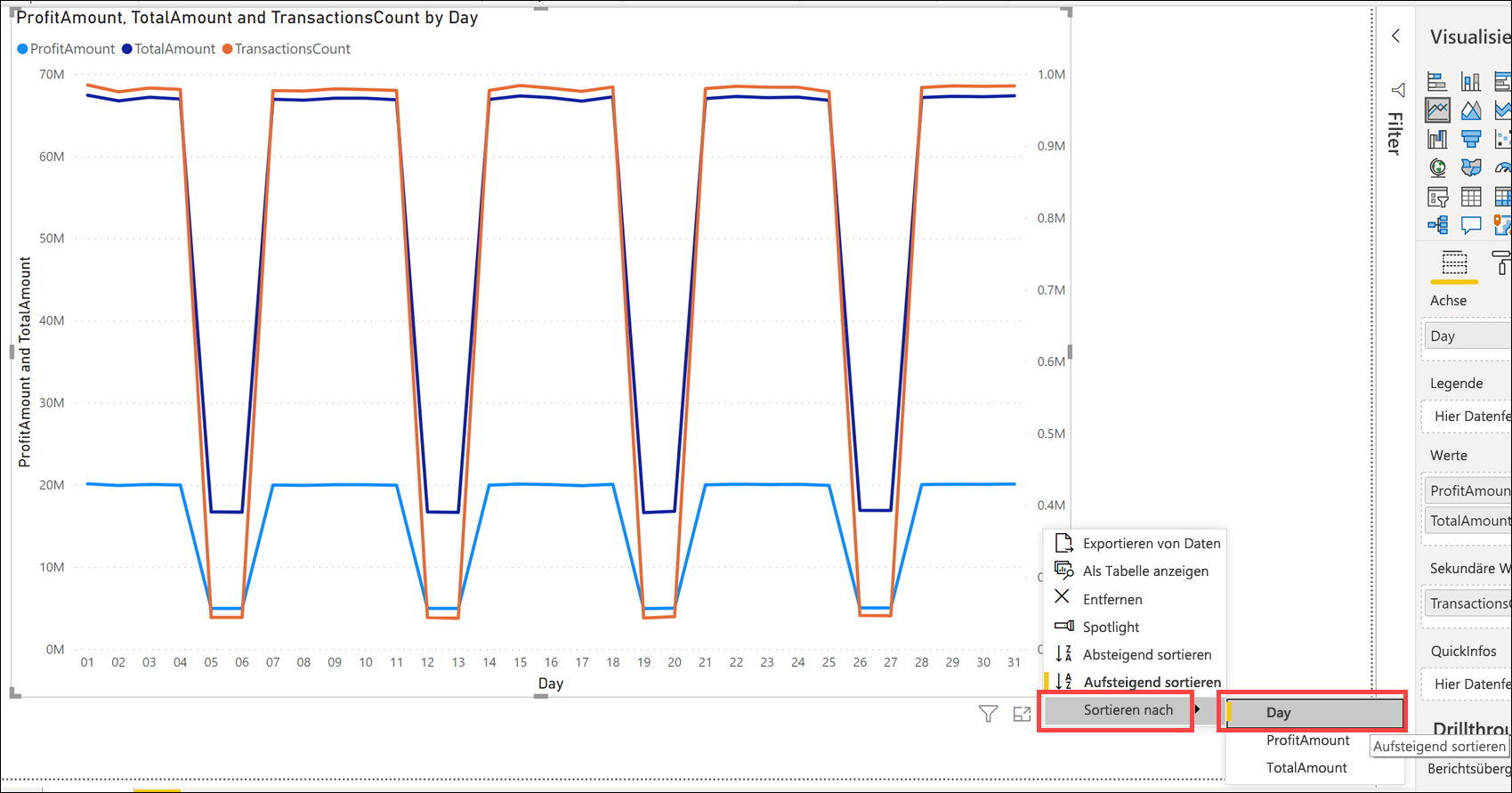The height and width of the screenshot is (793, 1512).
Task: Choose Spotlight from the context menu
Action: coord(1135,627)
